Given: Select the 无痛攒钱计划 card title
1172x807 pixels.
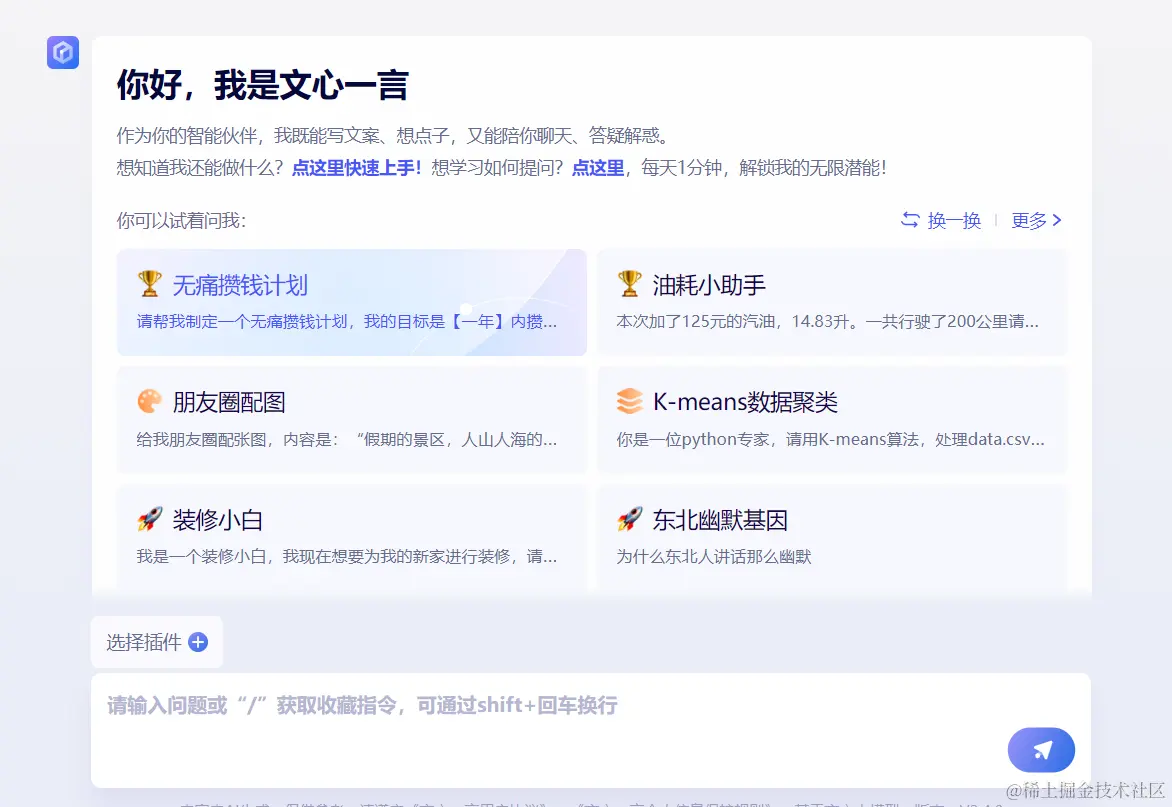Looking at the screenshot, I should click(240, 285).
